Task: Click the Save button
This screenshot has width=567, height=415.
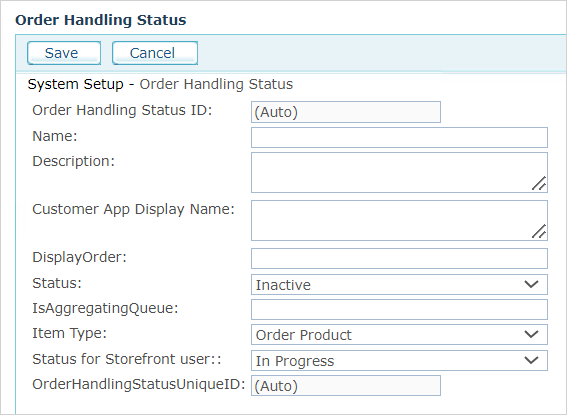Action: pyautogui.click(x=64, y=53)
